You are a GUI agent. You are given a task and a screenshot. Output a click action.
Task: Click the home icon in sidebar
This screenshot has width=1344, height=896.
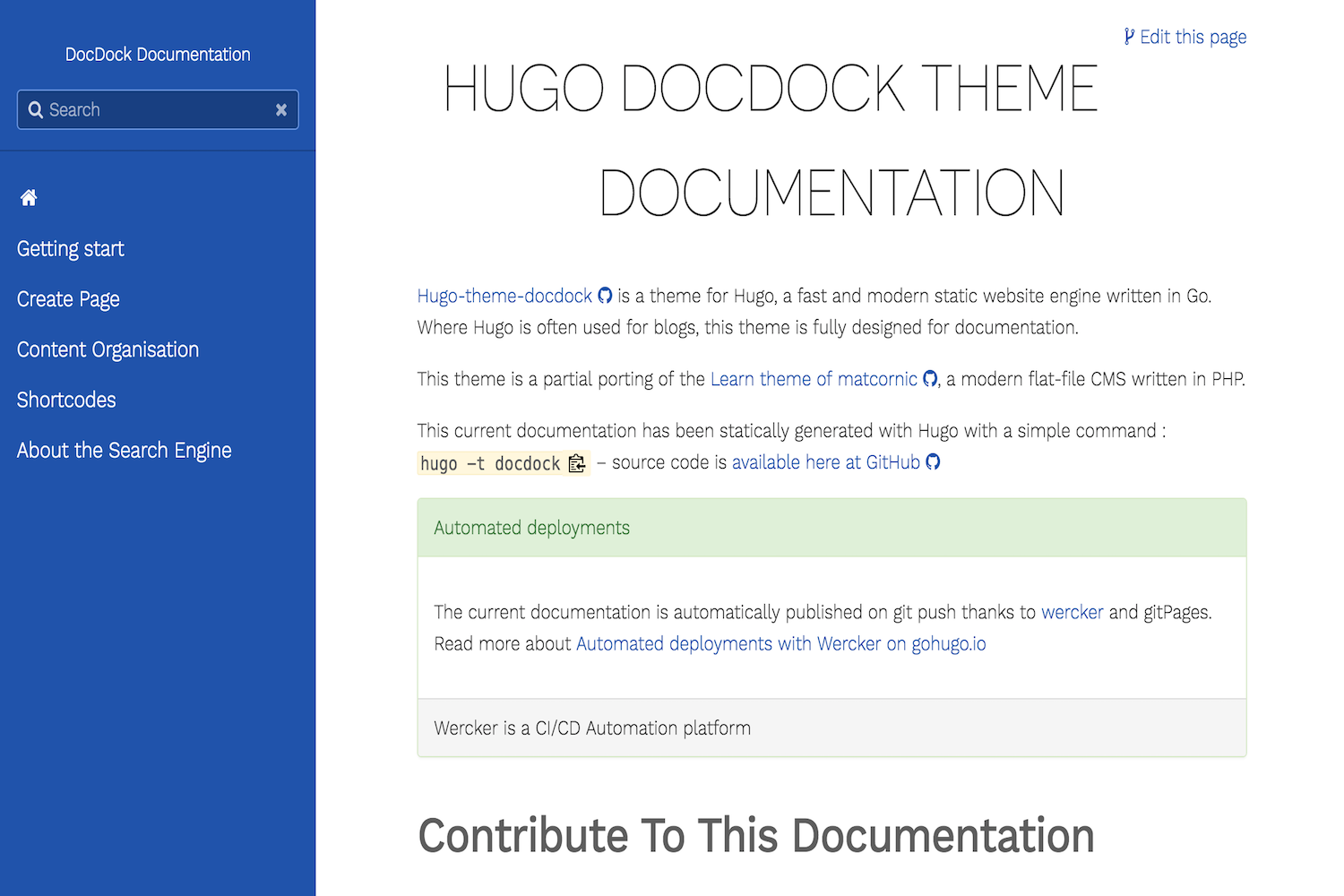[x=29, y=198]
